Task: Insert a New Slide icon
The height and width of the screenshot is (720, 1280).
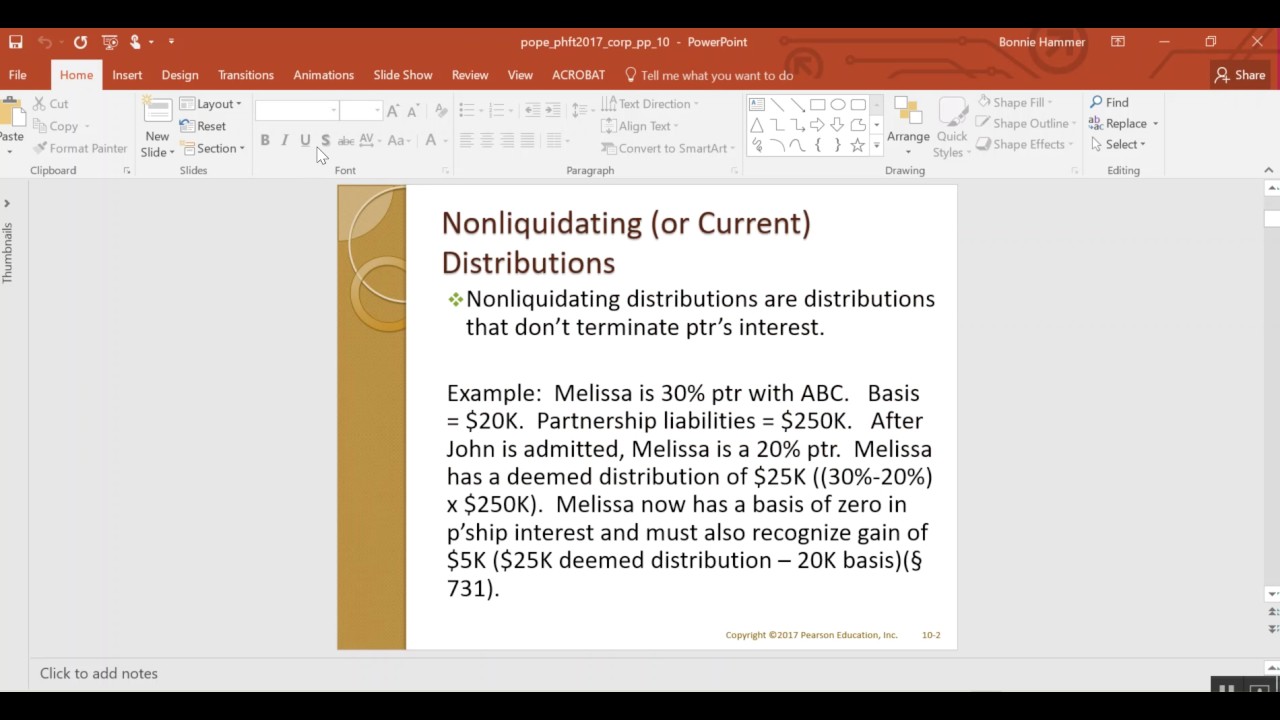Action: tap(157, 110)
